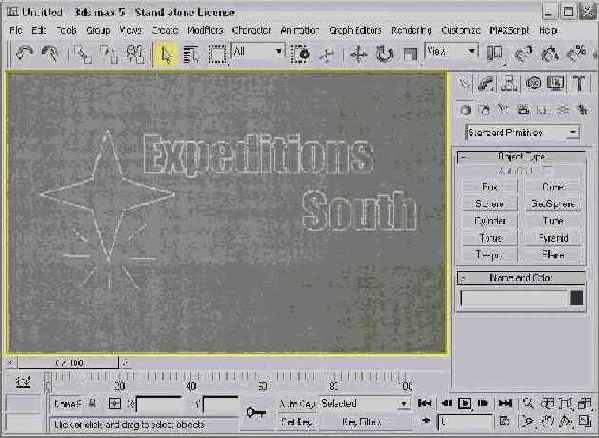
Task: Select the Helpers category icon
Action: pos(542,110)
